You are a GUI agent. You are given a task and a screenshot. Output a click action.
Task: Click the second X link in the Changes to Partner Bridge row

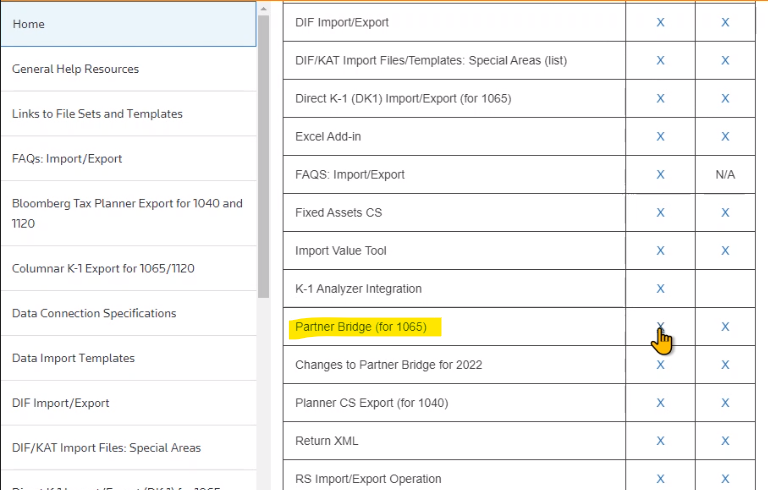(x=725, y=365)
